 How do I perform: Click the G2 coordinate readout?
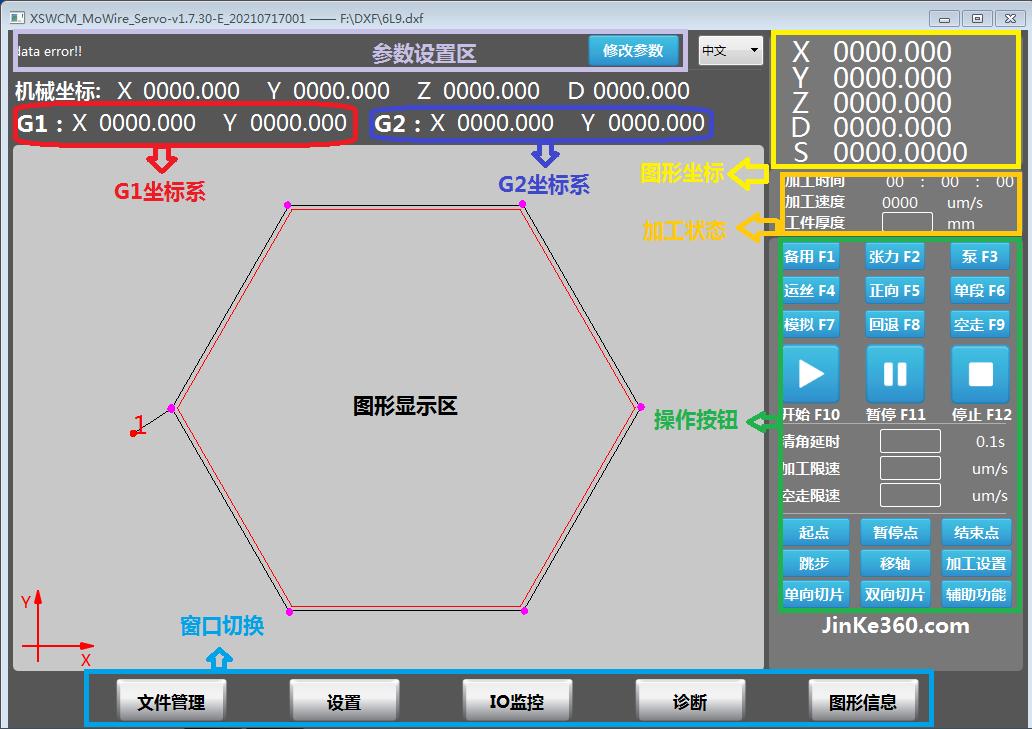pyautogui.click(x=540, y=123)
